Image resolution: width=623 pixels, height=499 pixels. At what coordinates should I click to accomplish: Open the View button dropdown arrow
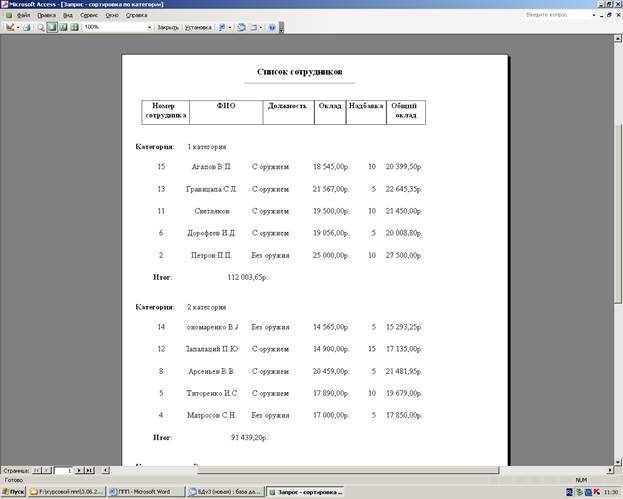(17, 27)
